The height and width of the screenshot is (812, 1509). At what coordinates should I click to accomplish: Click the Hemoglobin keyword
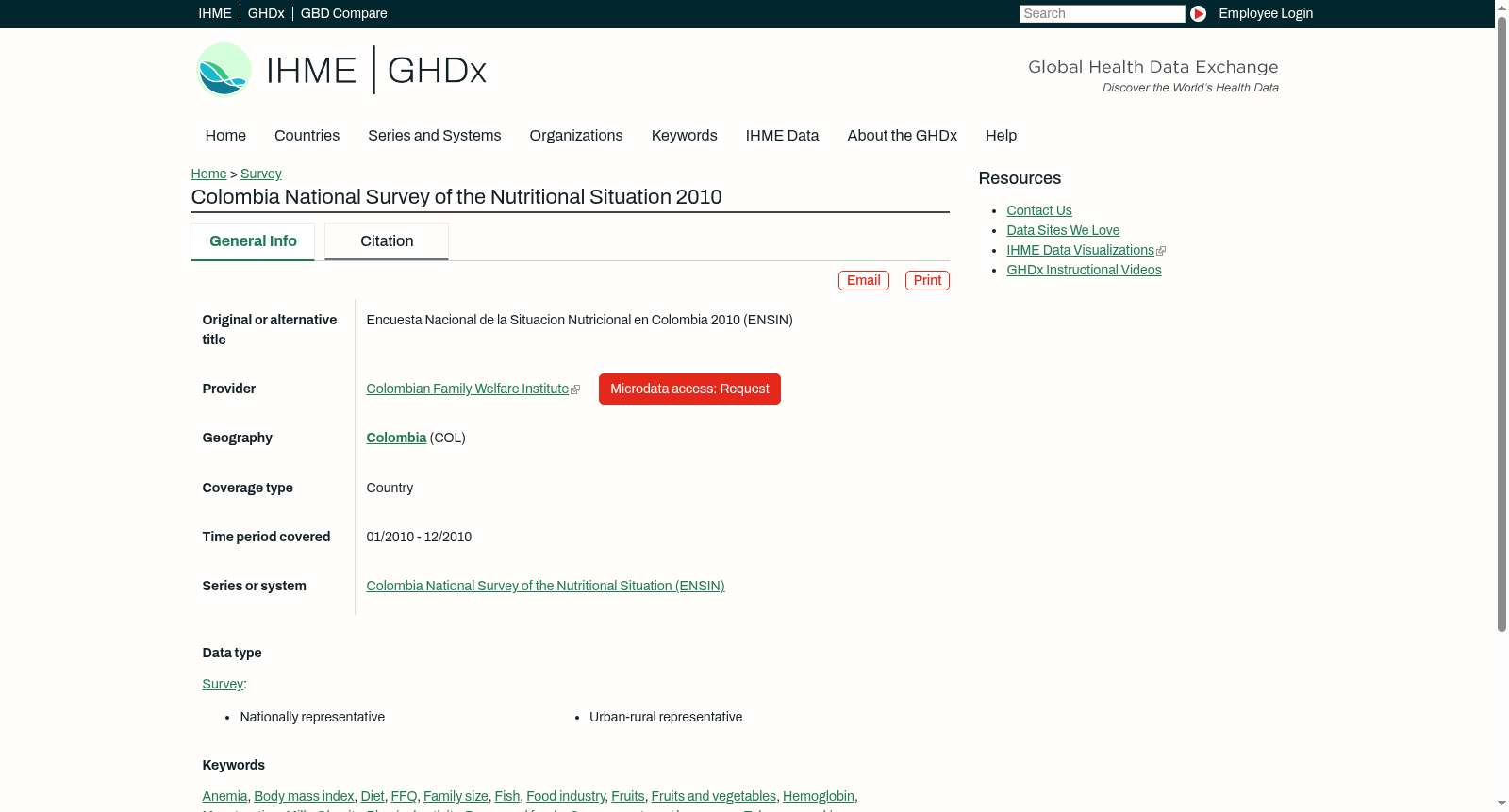click(x=819, y=796)
